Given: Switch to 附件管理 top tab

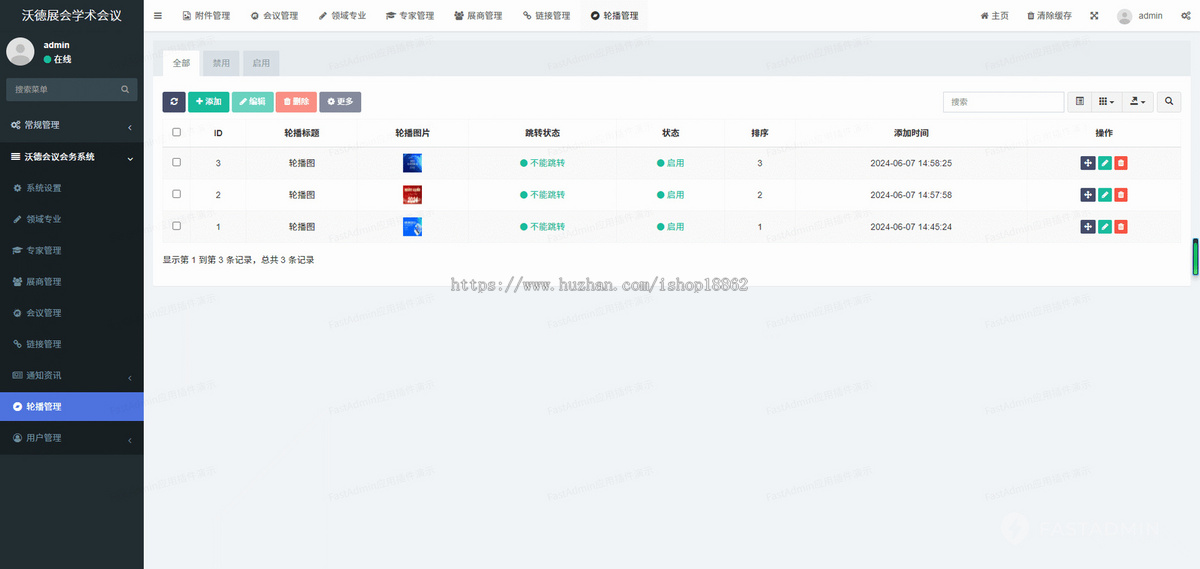Looking at the screenshot, I should (206, 16).
